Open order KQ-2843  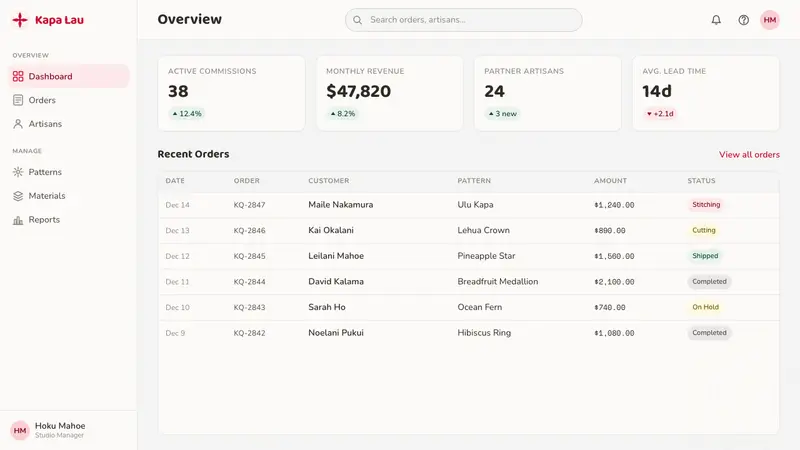tap(249, 307)
